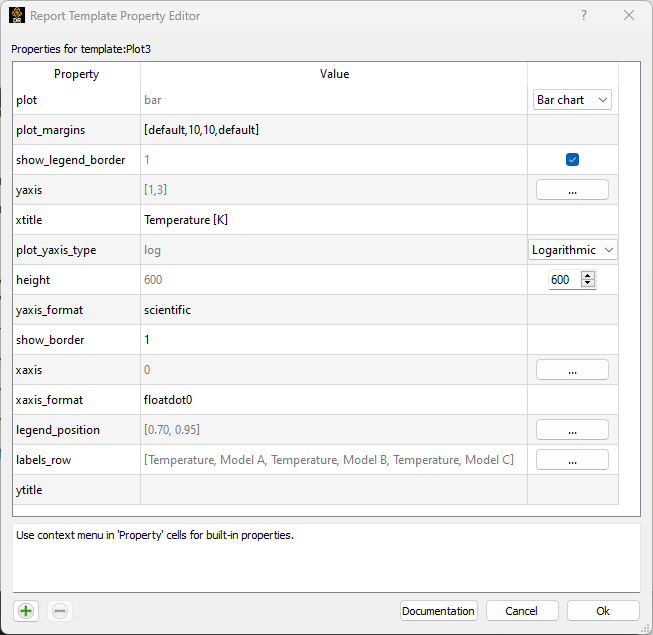Screen dimensions: 653x635
Task: Open the legend_position ellipsis editor button
Action: click(x=572, y=430)
